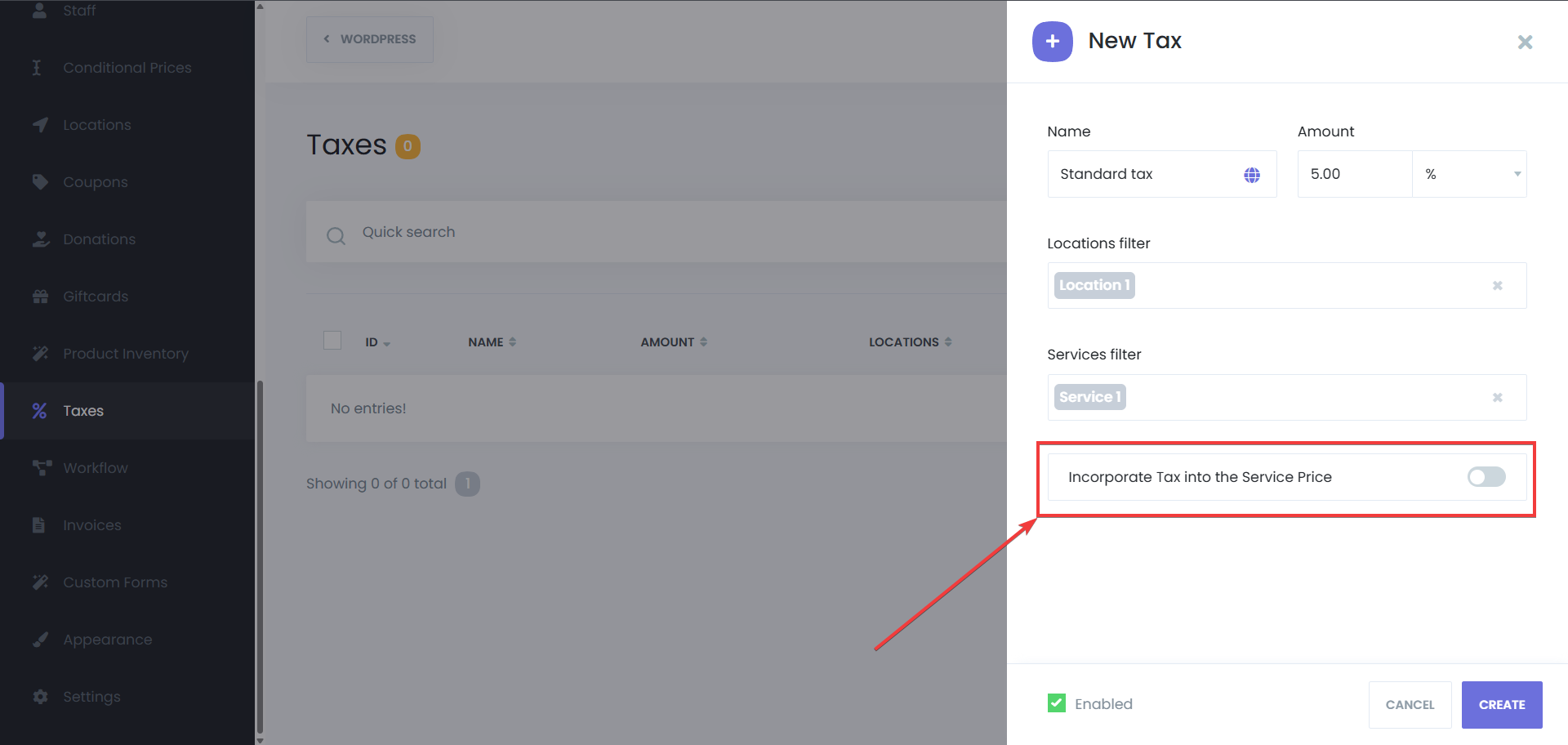
Task: Click the Workflow diagram icon
Action: [x=42, y=468]
